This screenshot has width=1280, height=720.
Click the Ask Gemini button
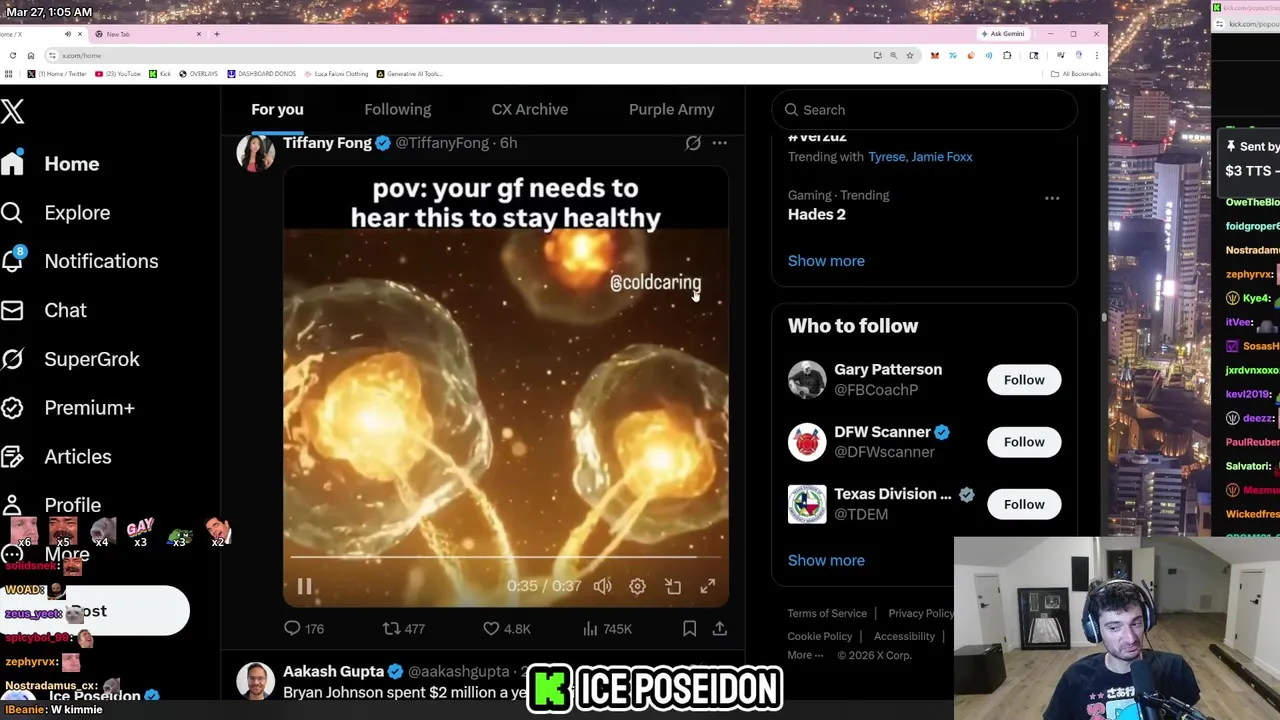point(1003,34)
